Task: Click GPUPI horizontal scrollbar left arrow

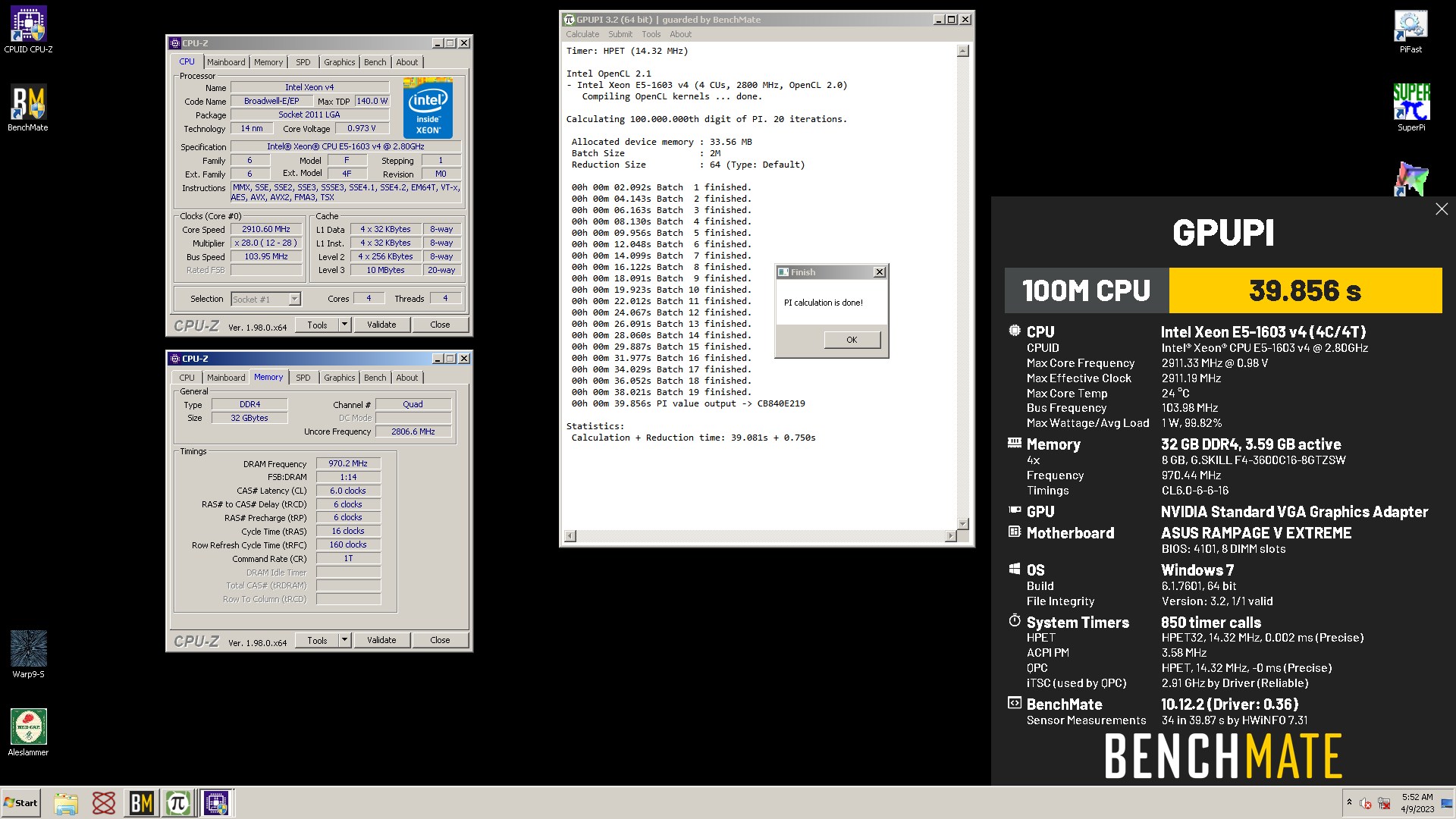Action: pos(571,536)
